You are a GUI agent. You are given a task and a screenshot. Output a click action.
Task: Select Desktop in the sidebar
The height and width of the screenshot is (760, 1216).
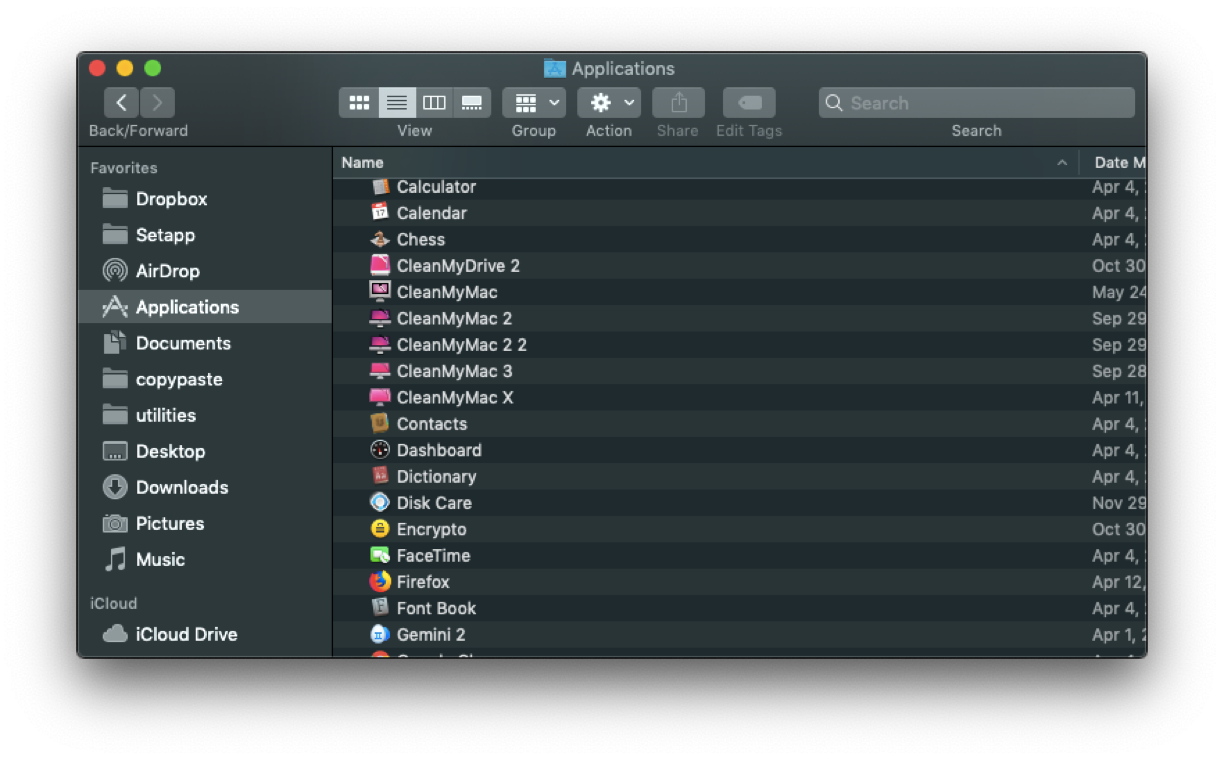(204, 451)
